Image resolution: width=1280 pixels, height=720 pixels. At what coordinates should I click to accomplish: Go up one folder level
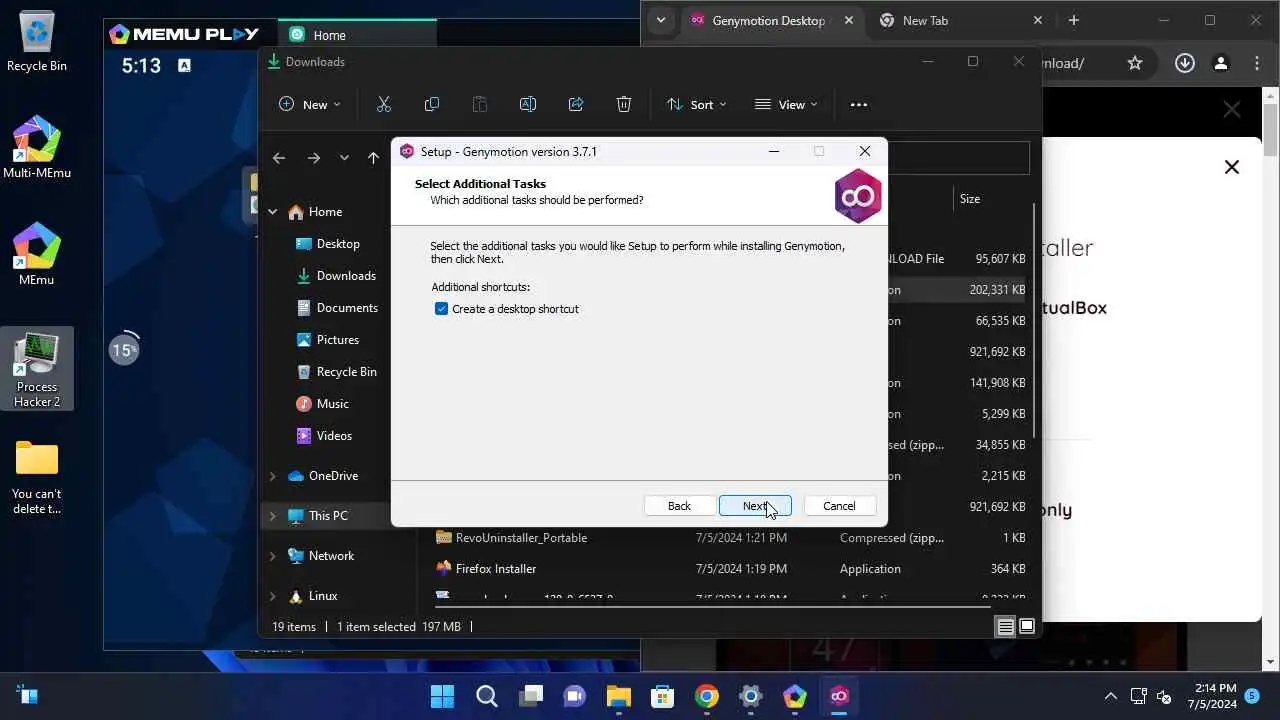click(x=373, y=158)
